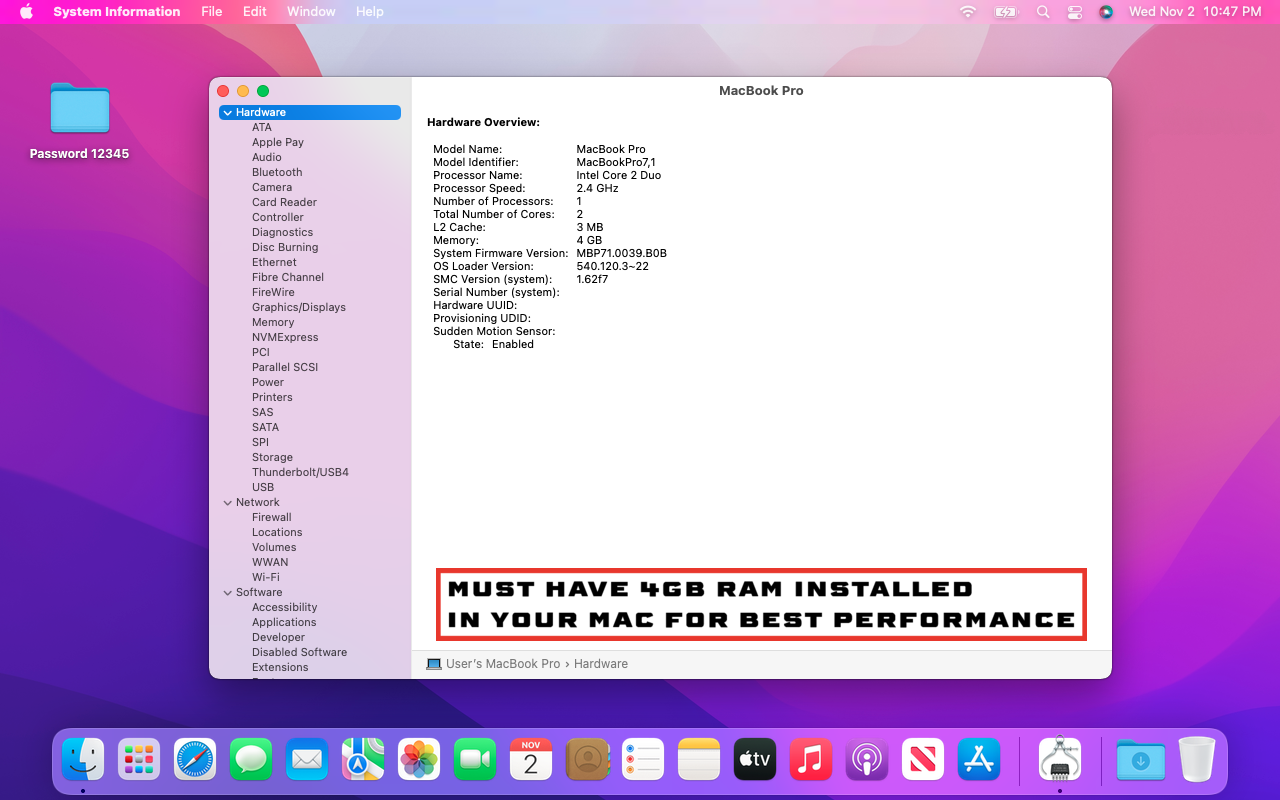
Task: Open the Apple menu
Action: point(26,11)
